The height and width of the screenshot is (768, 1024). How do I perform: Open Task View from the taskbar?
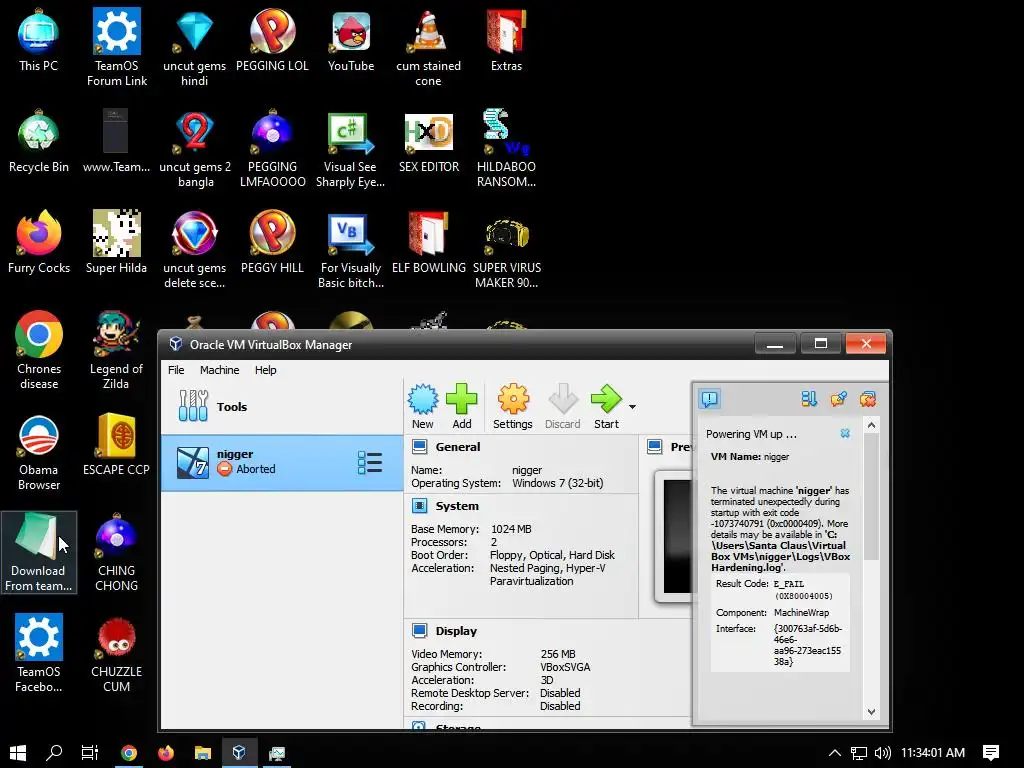pos(89,753)
